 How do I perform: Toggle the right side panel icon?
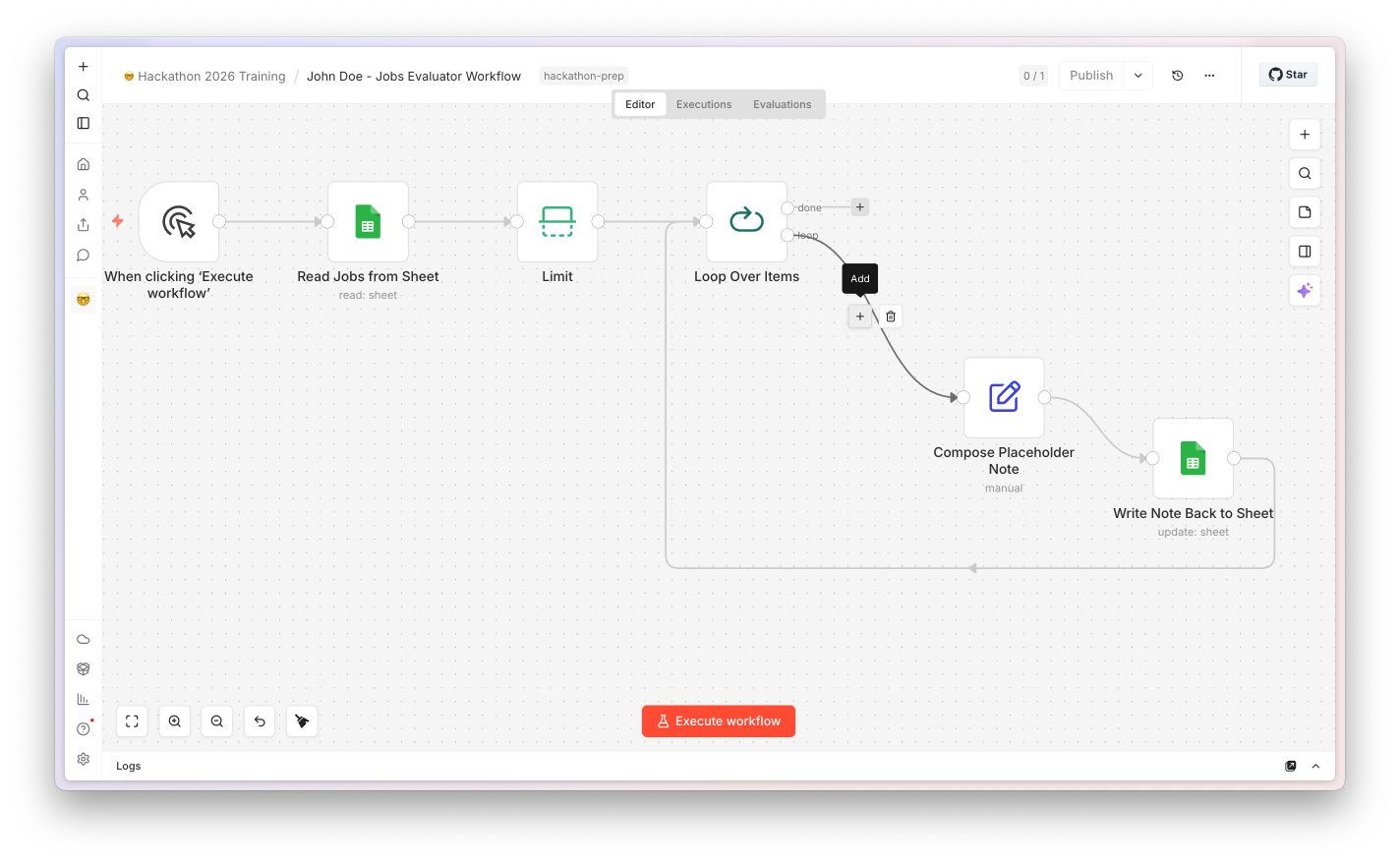point(1305,252)
